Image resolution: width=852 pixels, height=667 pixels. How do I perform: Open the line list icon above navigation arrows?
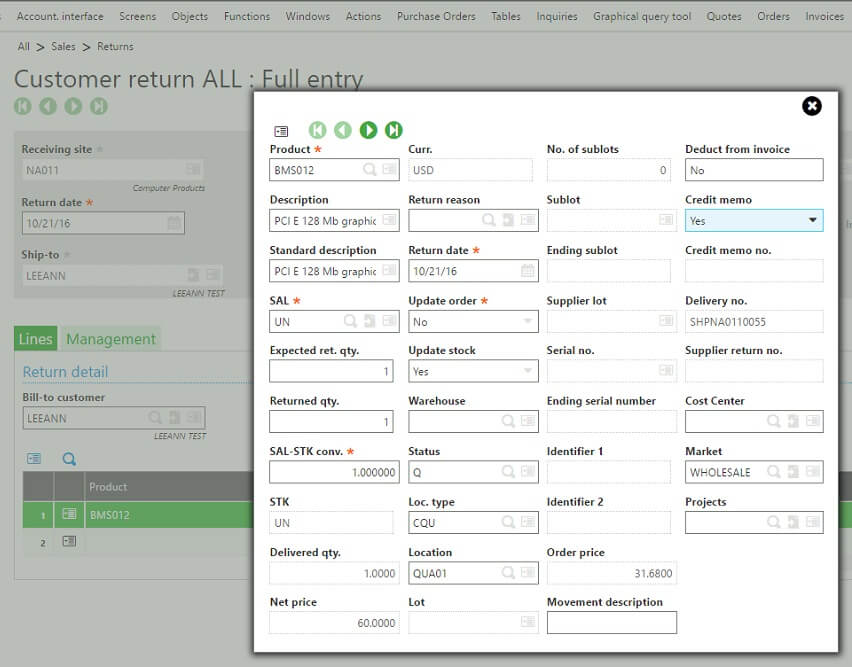(281, 131)
